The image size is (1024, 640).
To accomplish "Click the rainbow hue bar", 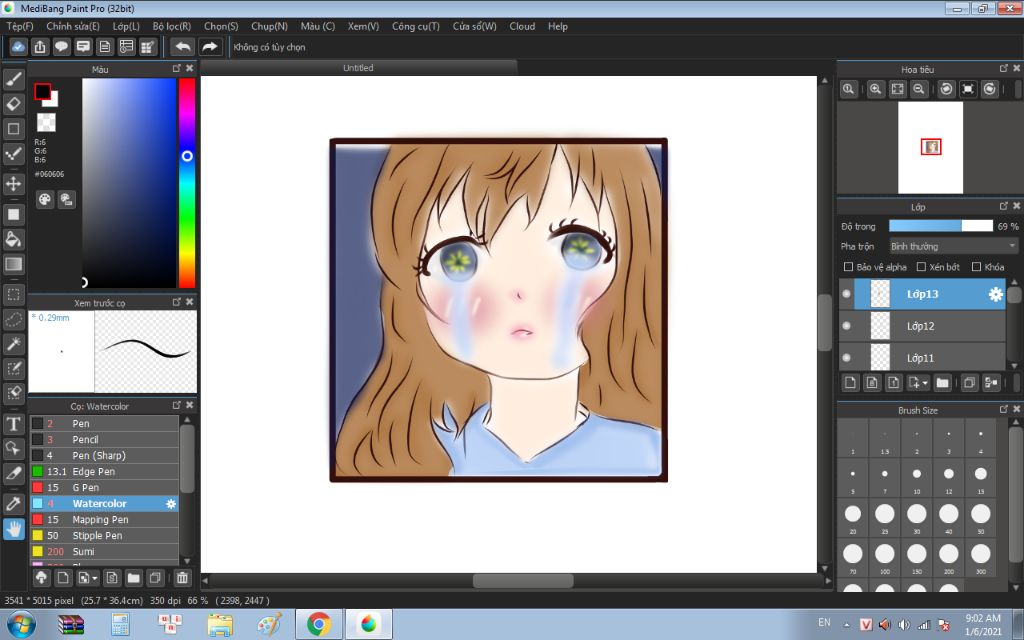I will click(x=187, y=183).
